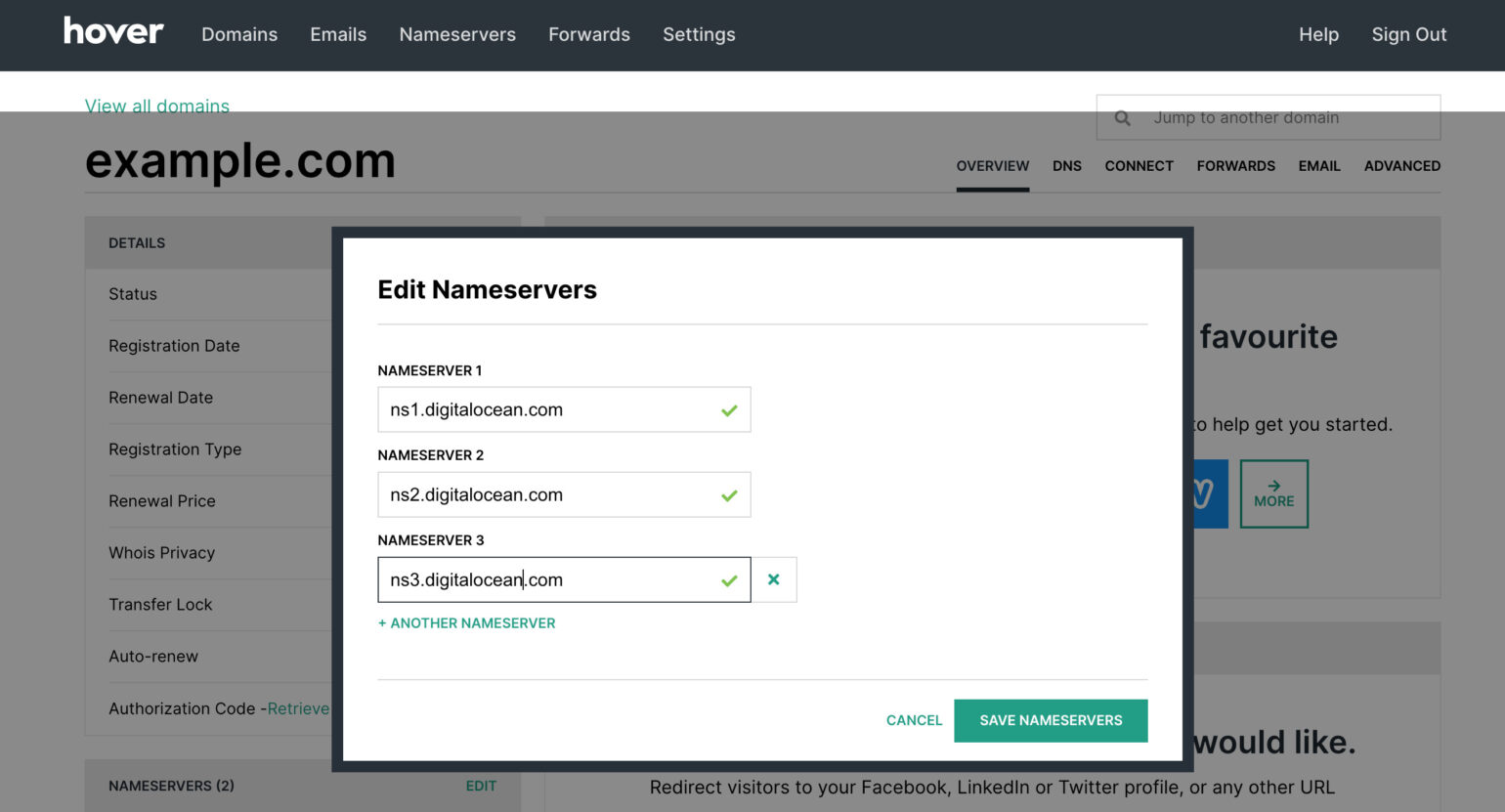Screen dimensions: 1505x812
Task: Click the Transfer Lock row label
Action: 160,605
